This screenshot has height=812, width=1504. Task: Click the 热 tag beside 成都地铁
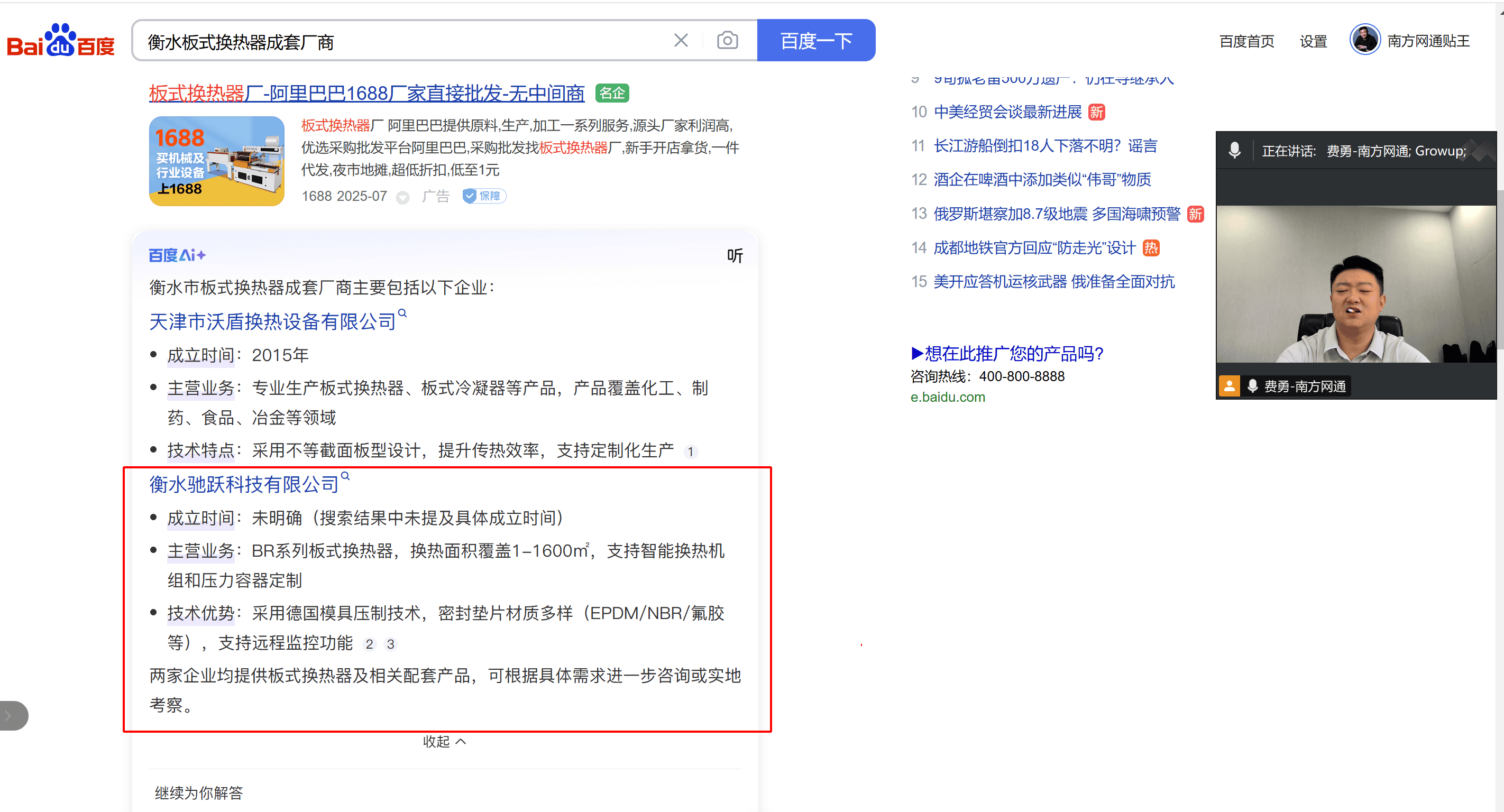[x=1151, y=248]
